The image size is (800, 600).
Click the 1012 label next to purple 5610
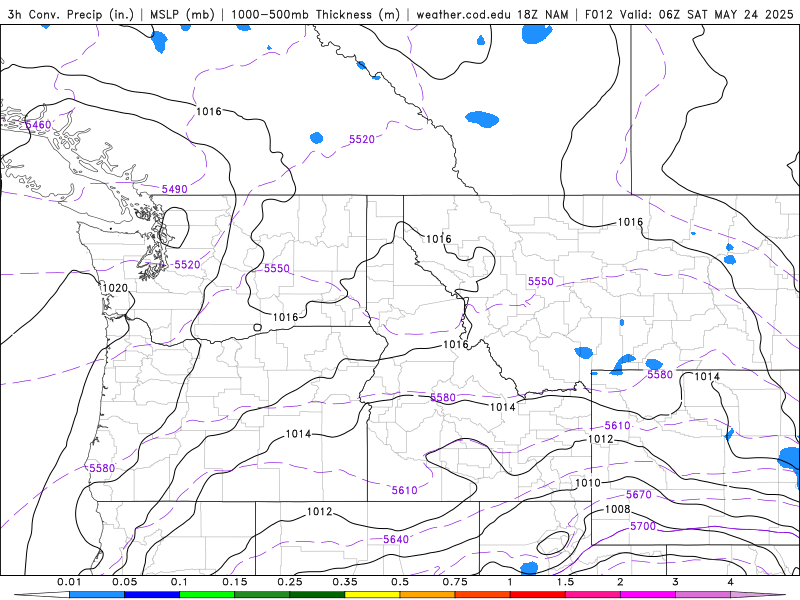pos(601,439)
